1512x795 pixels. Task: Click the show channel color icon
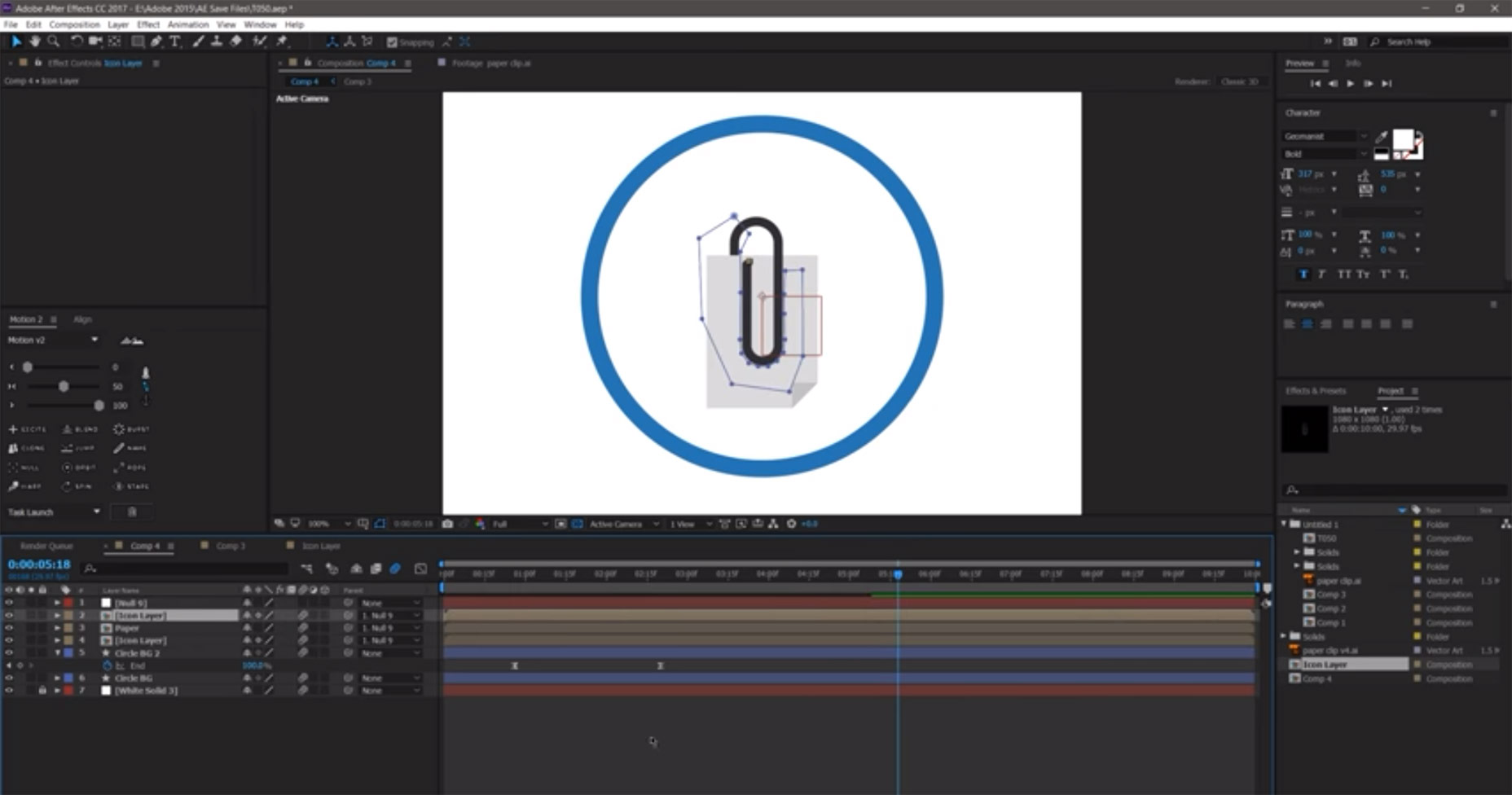(x=481, y=524)
